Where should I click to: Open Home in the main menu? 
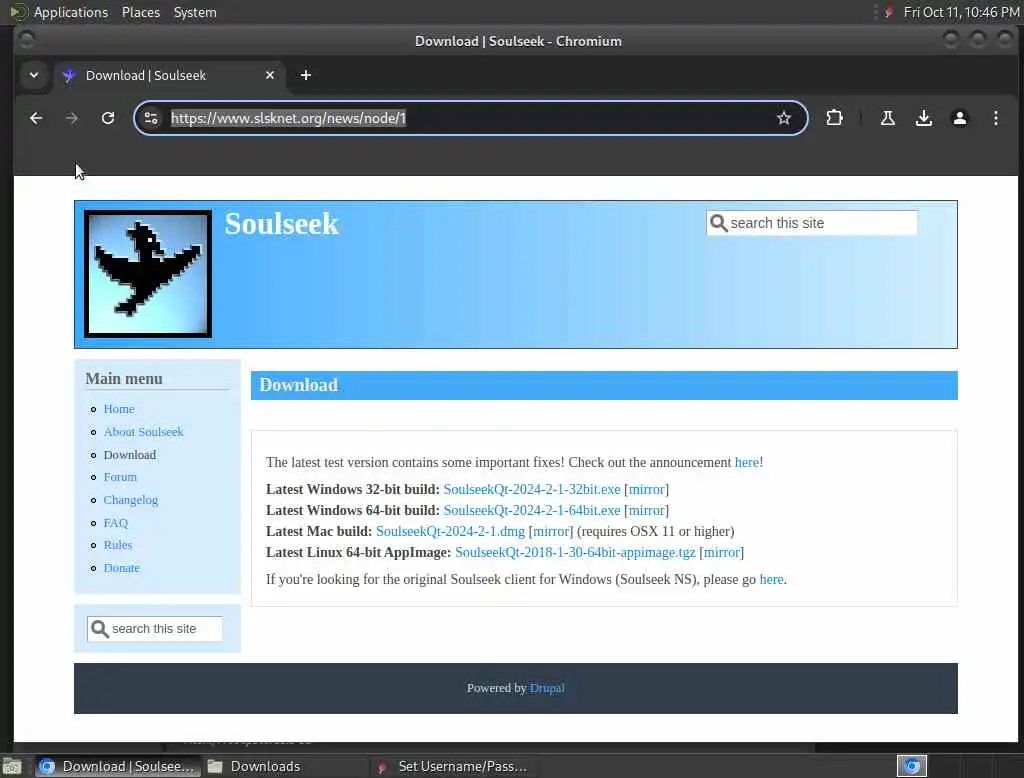[x=119, y=409]
